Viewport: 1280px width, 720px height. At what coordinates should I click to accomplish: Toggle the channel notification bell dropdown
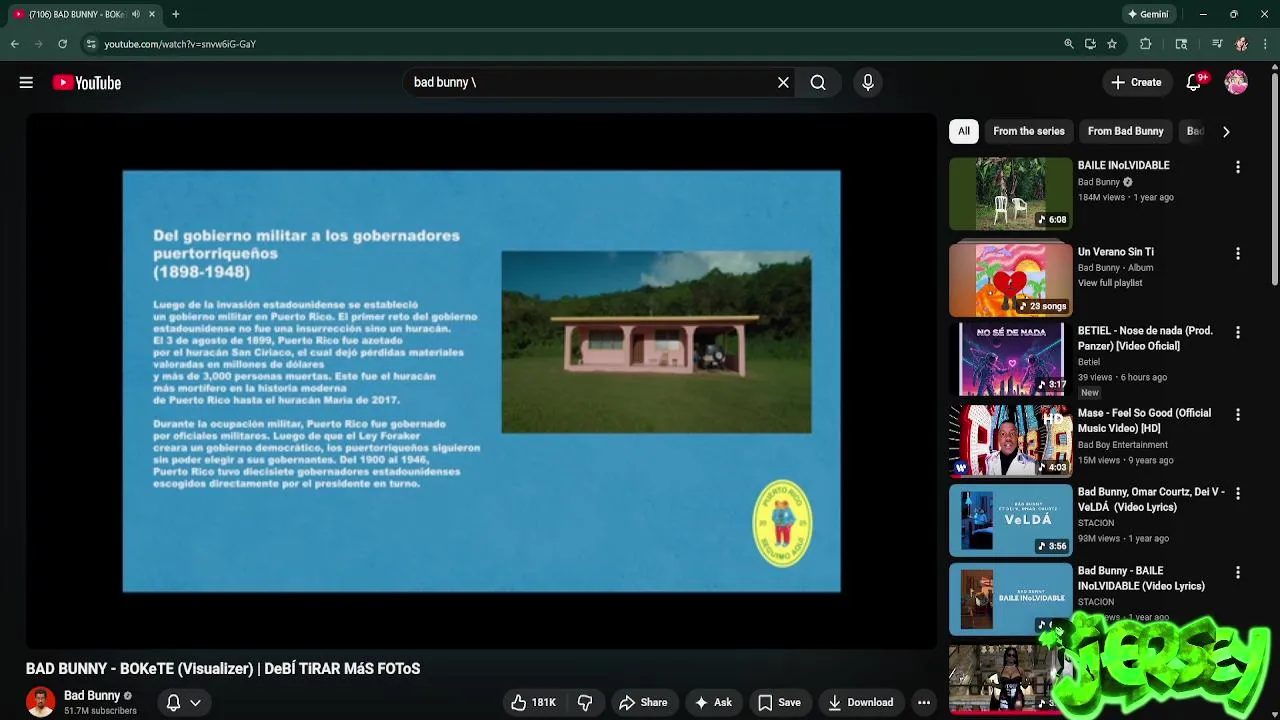click(x=183, y=702)
